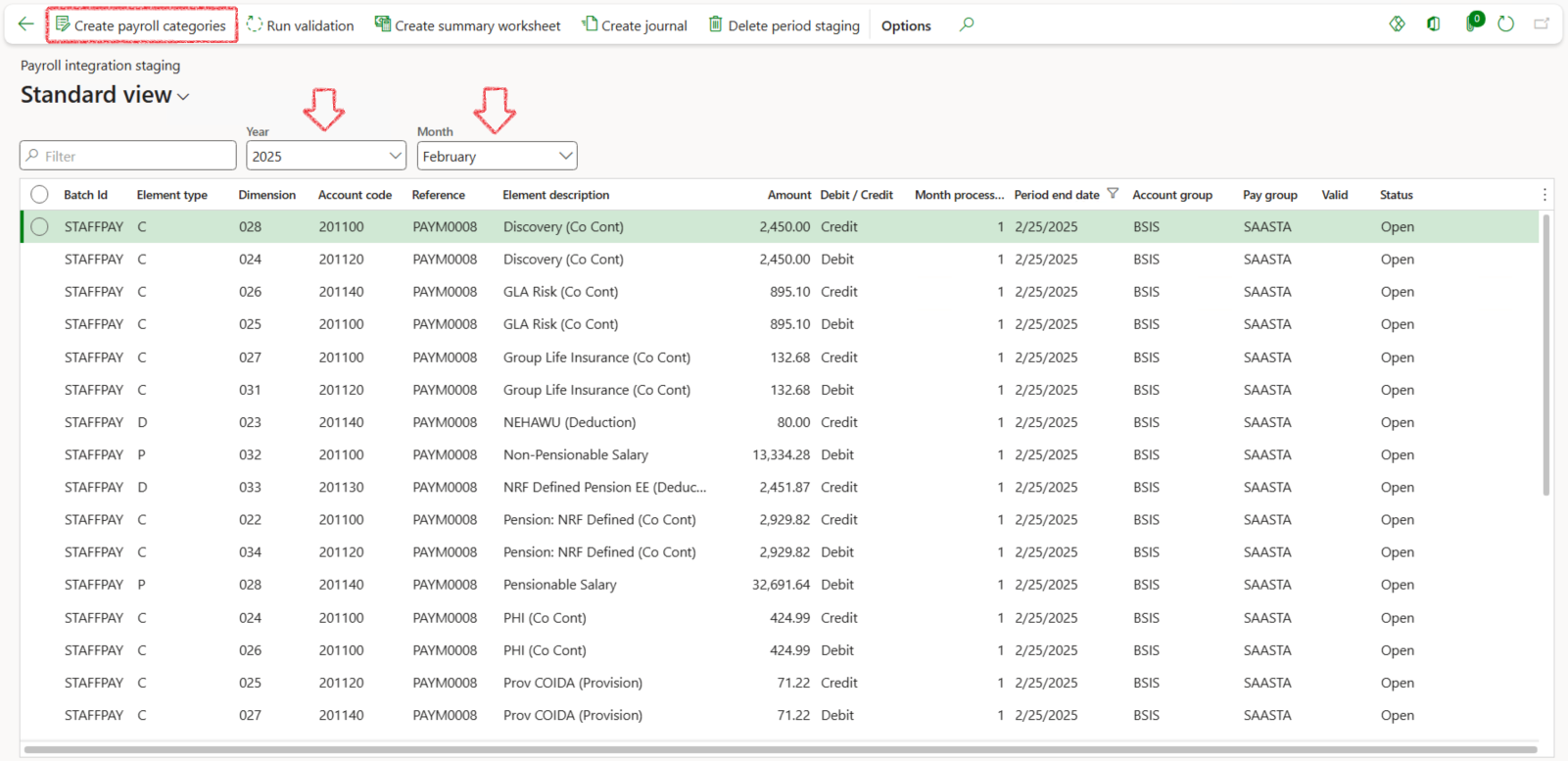1568x761 pixels.
Task: Open in Office icon
Action: click(x=1434, y=24)
